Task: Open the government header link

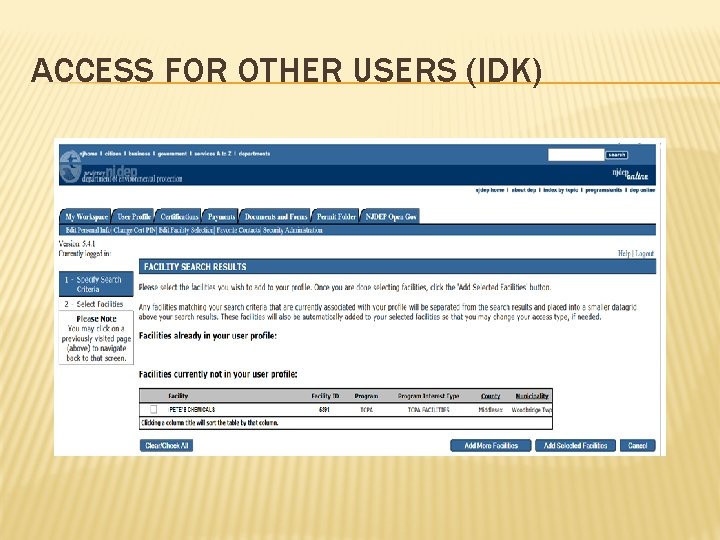Action: point(172,153)
